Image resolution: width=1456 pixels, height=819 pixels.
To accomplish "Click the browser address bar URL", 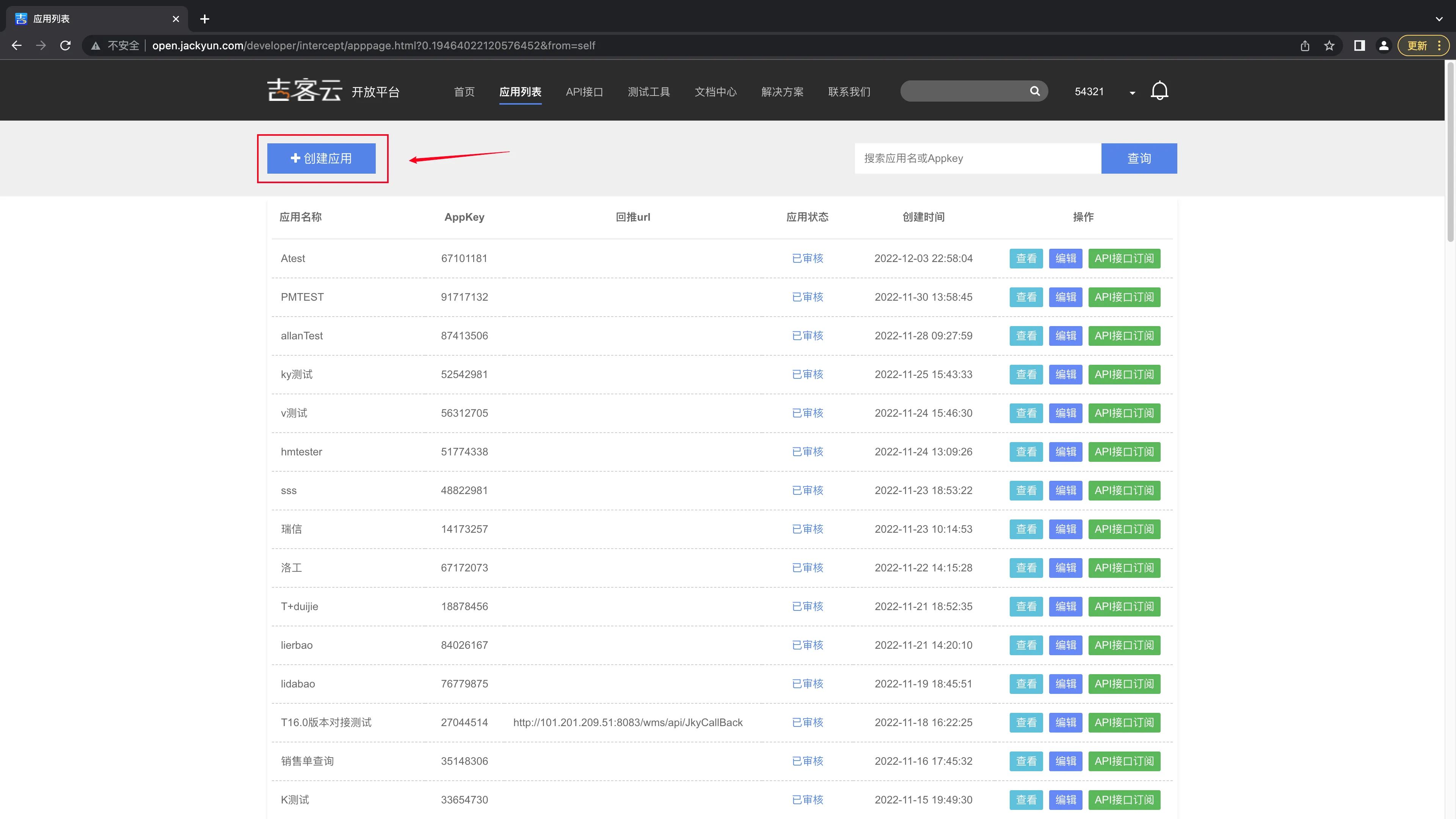I will (373, 46).
